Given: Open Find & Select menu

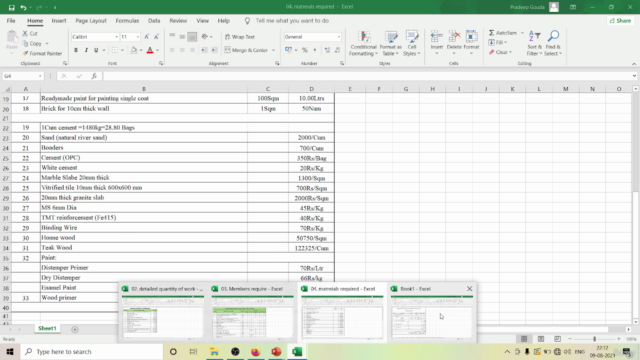Looking at the screenshot, I should click(553, 43).
